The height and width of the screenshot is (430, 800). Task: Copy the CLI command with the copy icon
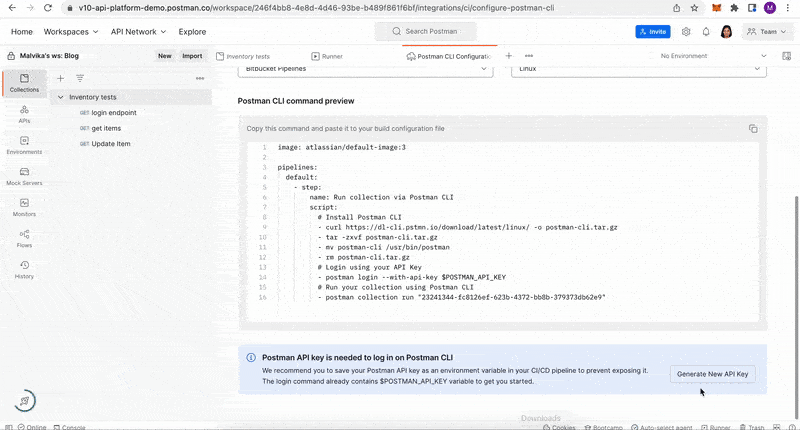click(753, 129)
